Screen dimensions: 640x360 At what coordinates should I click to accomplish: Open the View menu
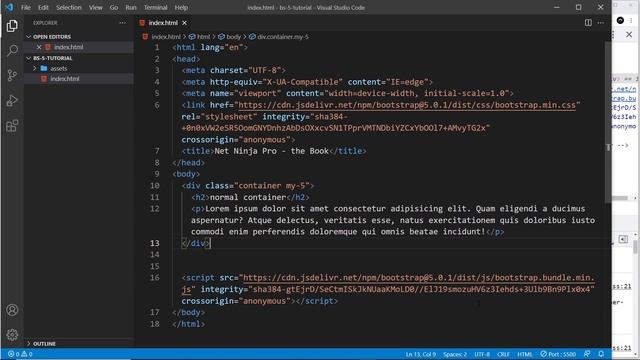click(96, 7)
